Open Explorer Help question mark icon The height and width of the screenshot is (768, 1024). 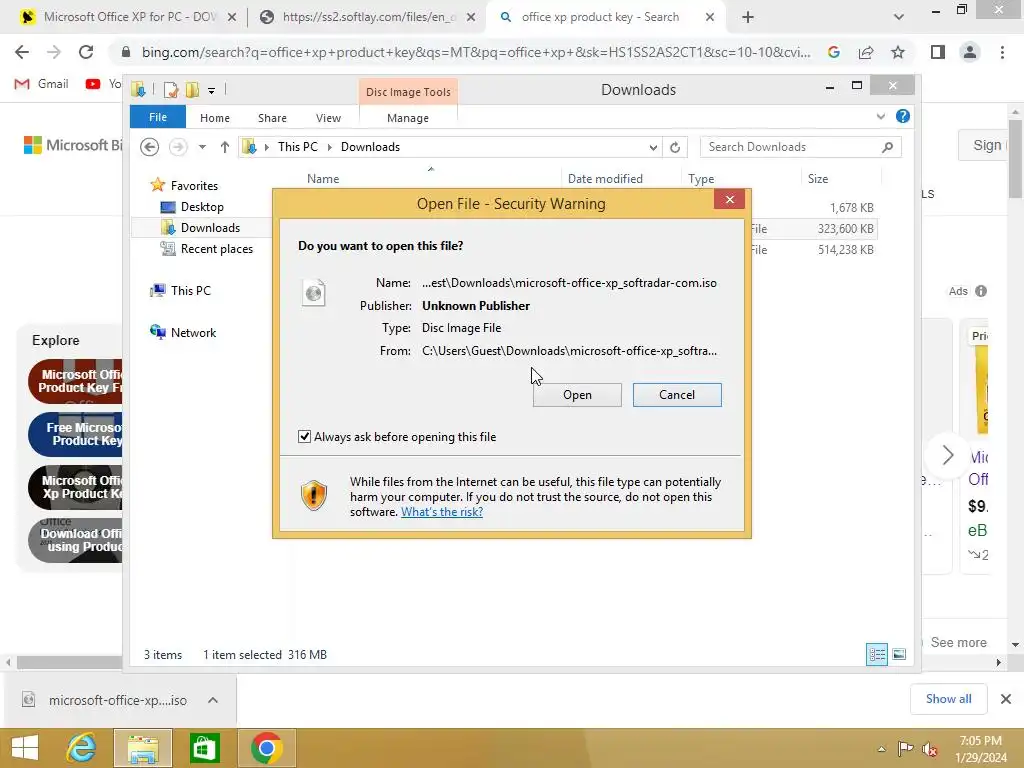coord(903,116)
